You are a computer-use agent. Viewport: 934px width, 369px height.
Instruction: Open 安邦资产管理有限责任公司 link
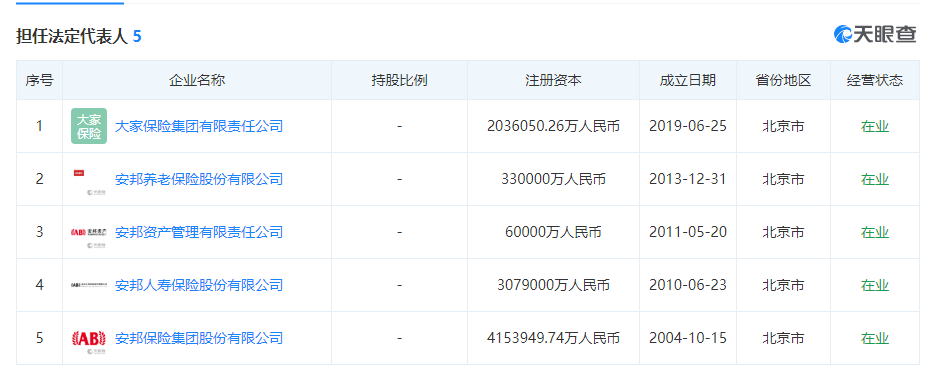[198, 232]
